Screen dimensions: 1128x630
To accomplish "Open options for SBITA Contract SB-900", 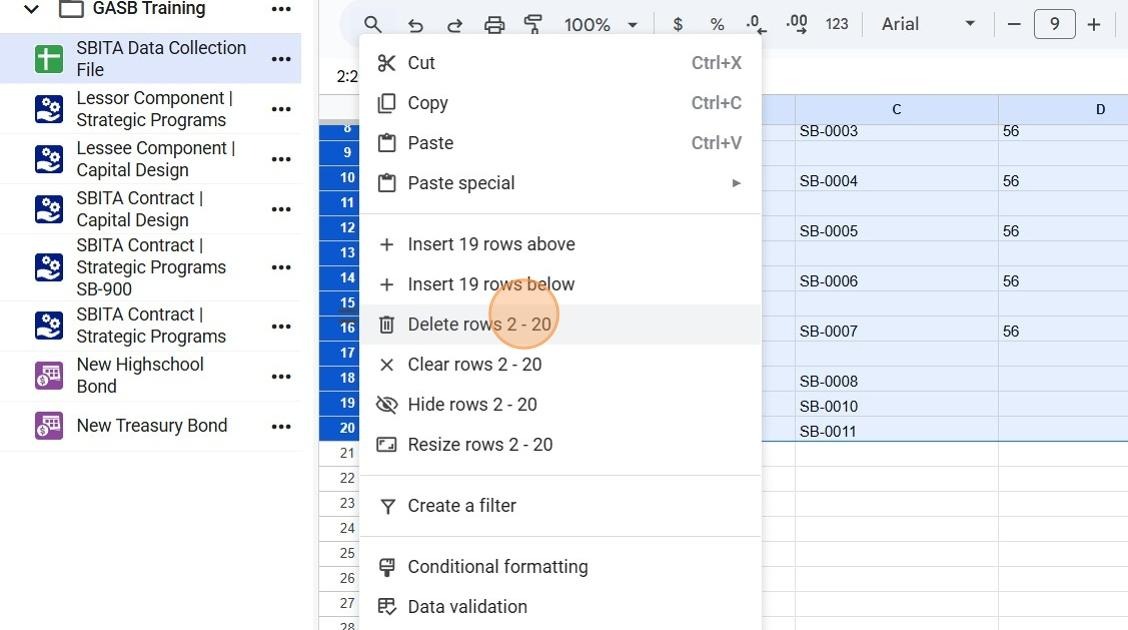I will (x=281, y=268).
